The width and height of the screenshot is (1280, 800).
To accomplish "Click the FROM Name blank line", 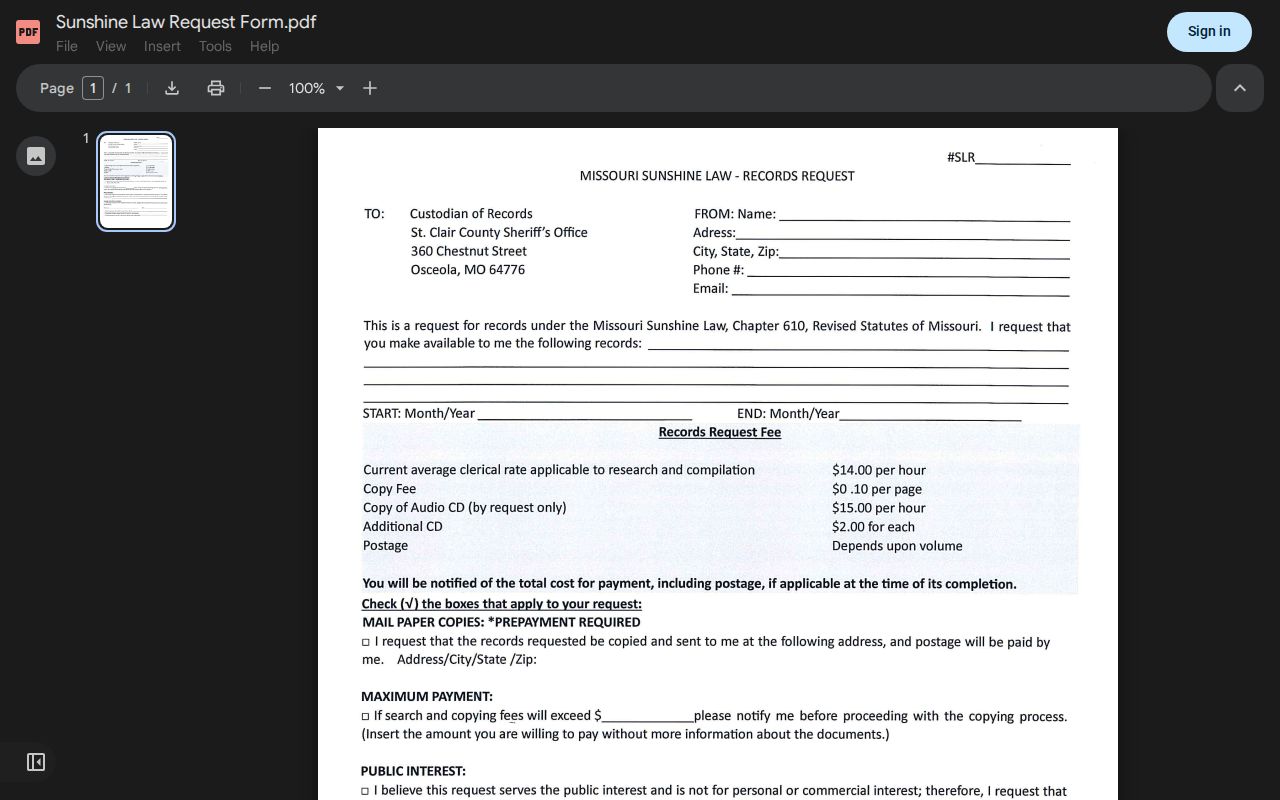I will [x=924, y=214].
